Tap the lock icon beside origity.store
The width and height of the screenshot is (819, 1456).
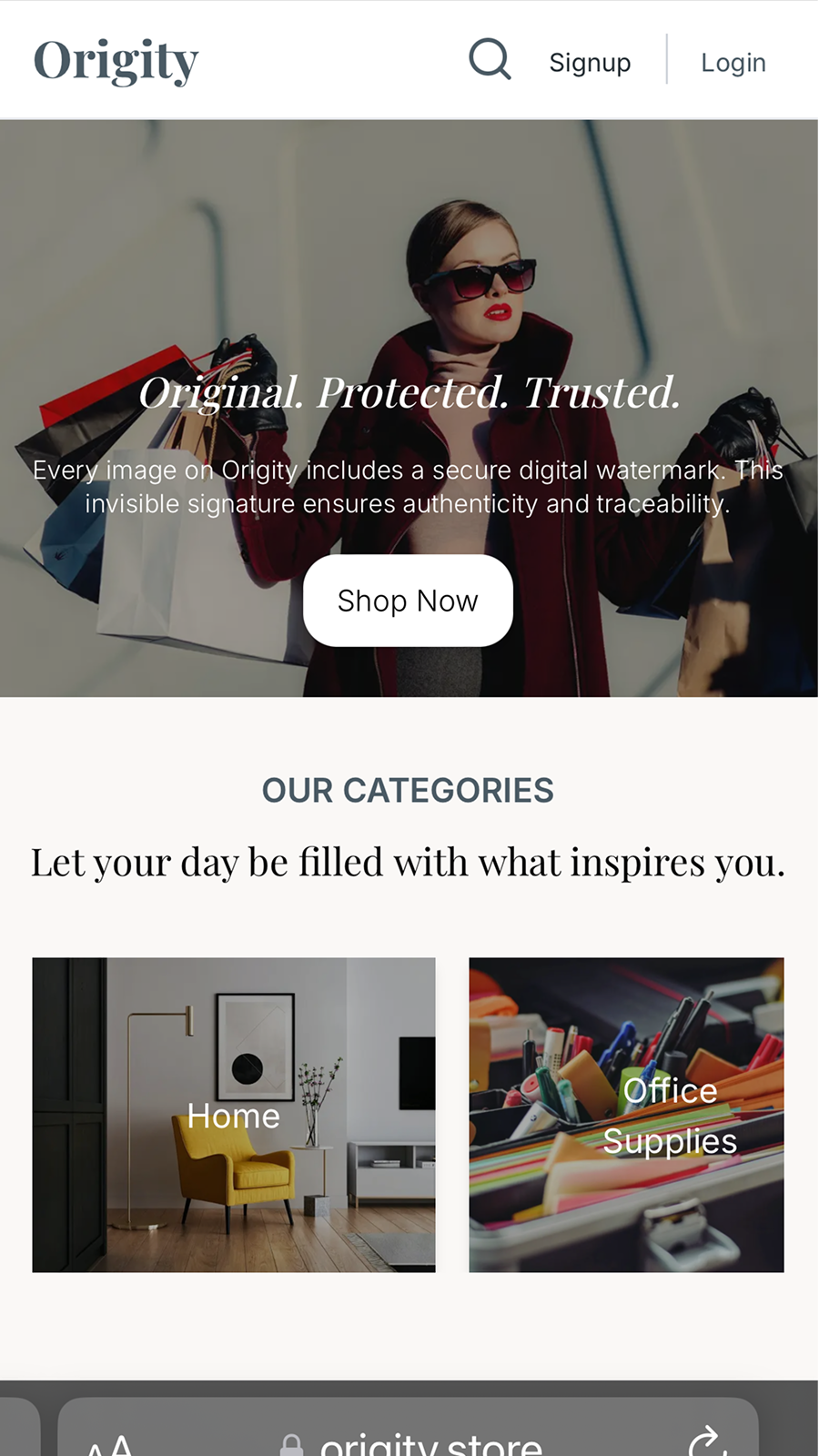point(291,1445)
